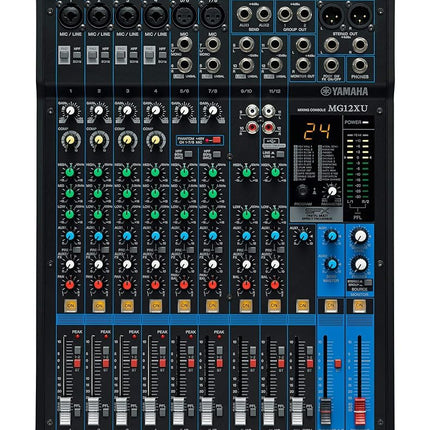Push the channel 11/12 ON button
Image resolution: width=430 pixels, height=430 pixels.
pos(274,306)
